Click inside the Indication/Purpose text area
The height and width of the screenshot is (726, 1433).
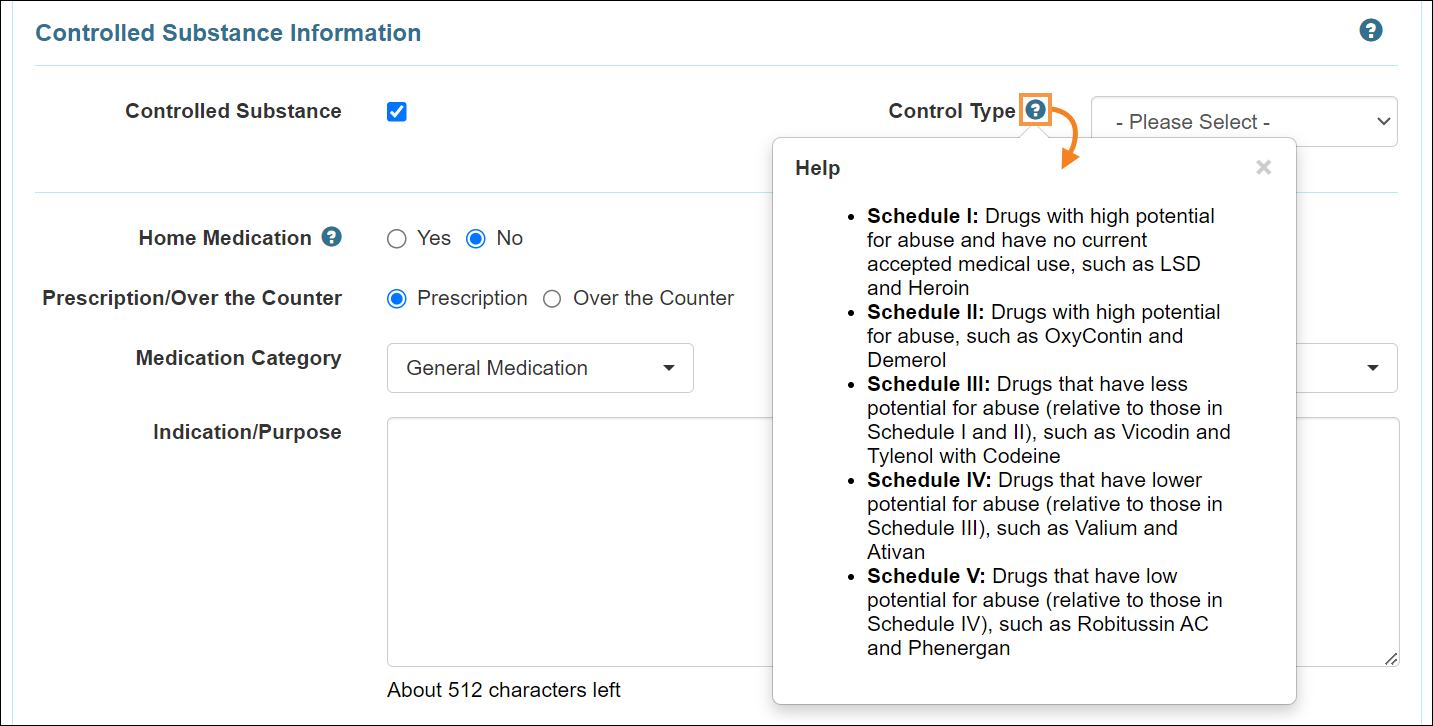(580, 540)
